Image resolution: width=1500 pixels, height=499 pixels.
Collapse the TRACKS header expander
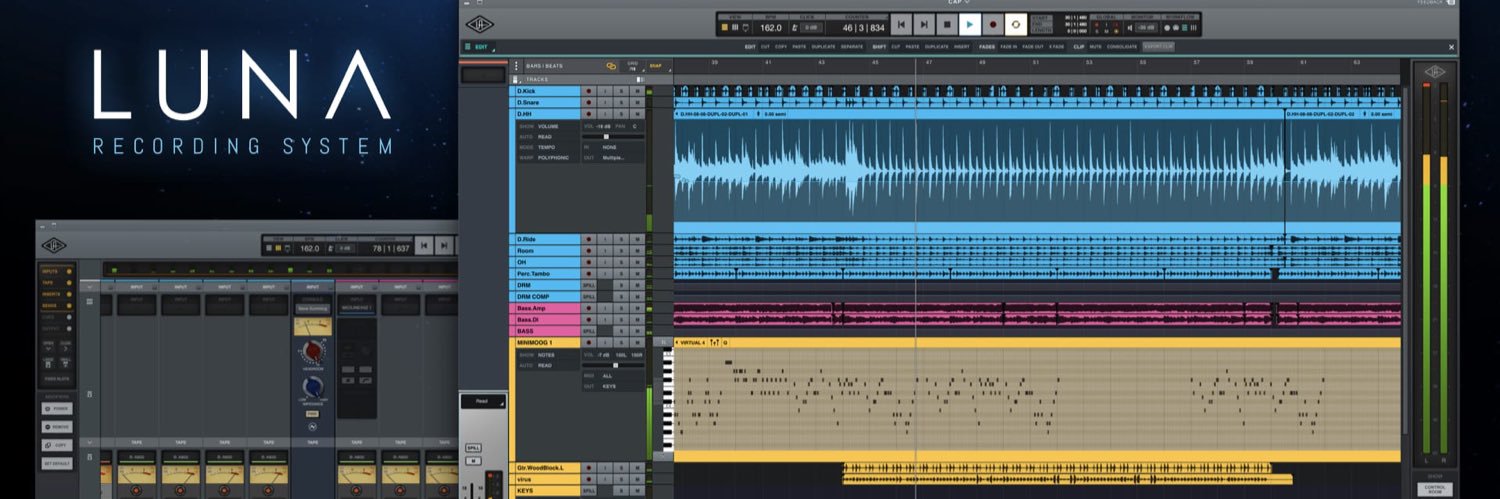516,79
